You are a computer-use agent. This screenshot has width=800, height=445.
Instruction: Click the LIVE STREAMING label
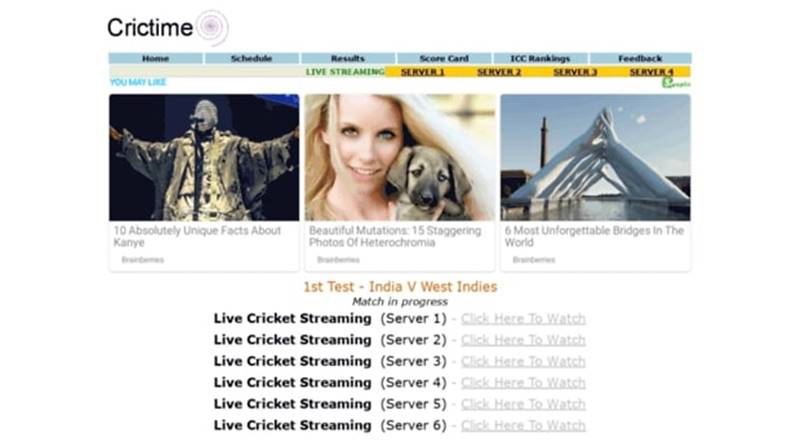click(x=345, y=72)
